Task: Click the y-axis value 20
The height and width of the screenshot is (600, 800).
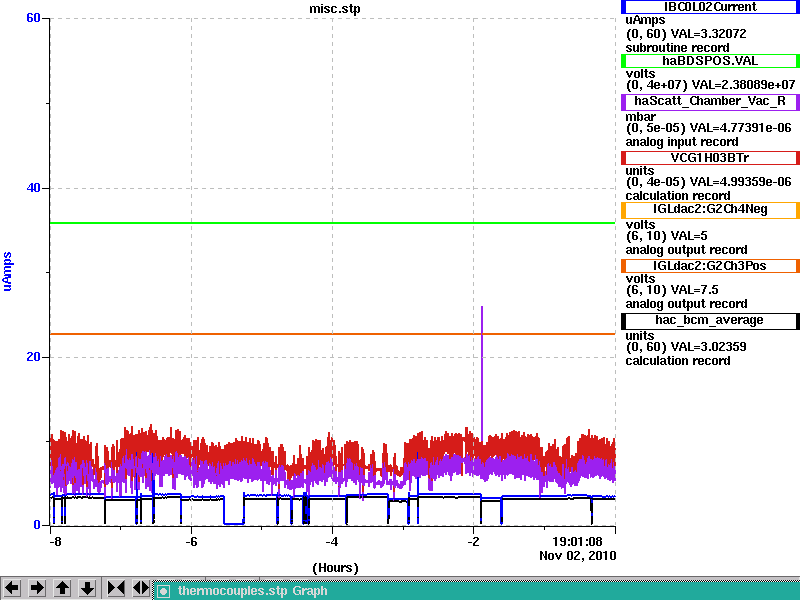Action: click(x=33, y=357)
